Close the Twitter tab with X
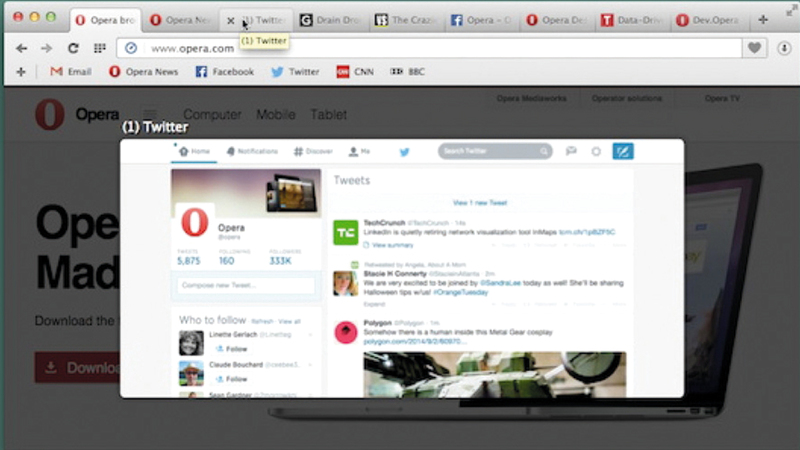800x450 pixels. [x=231, y=21]
